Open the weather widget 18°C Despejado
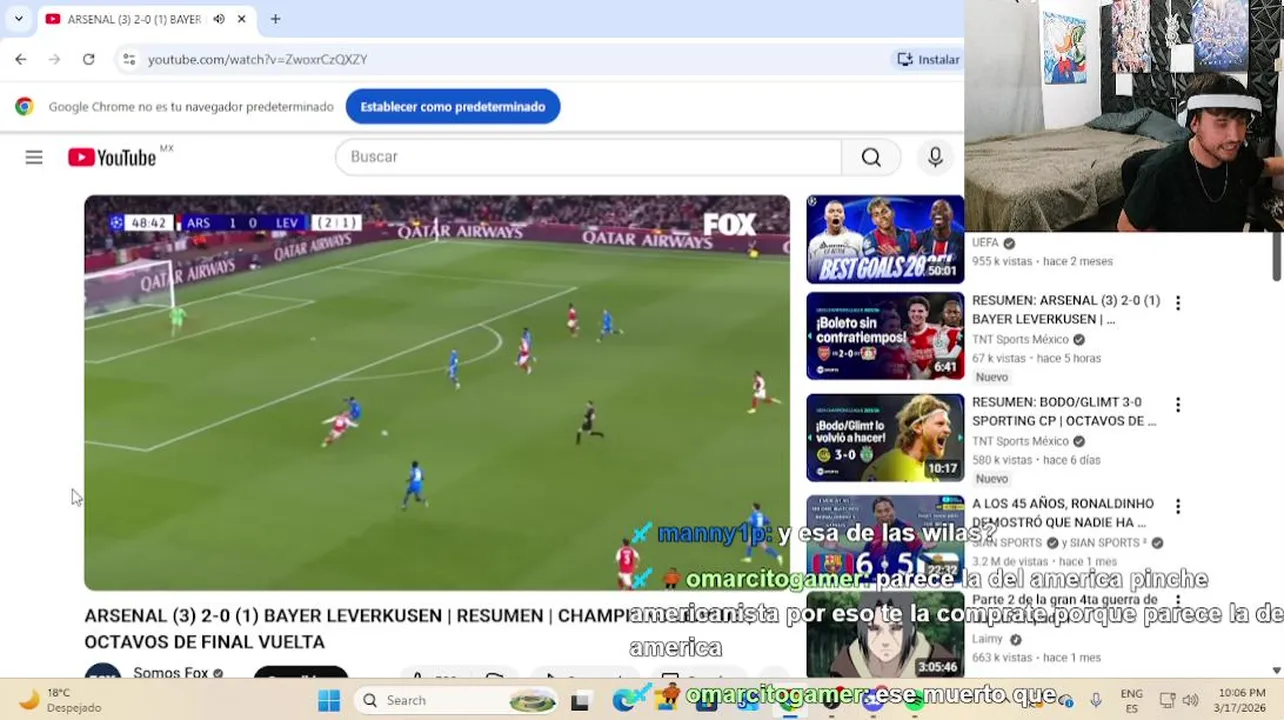 click(60, 700)
